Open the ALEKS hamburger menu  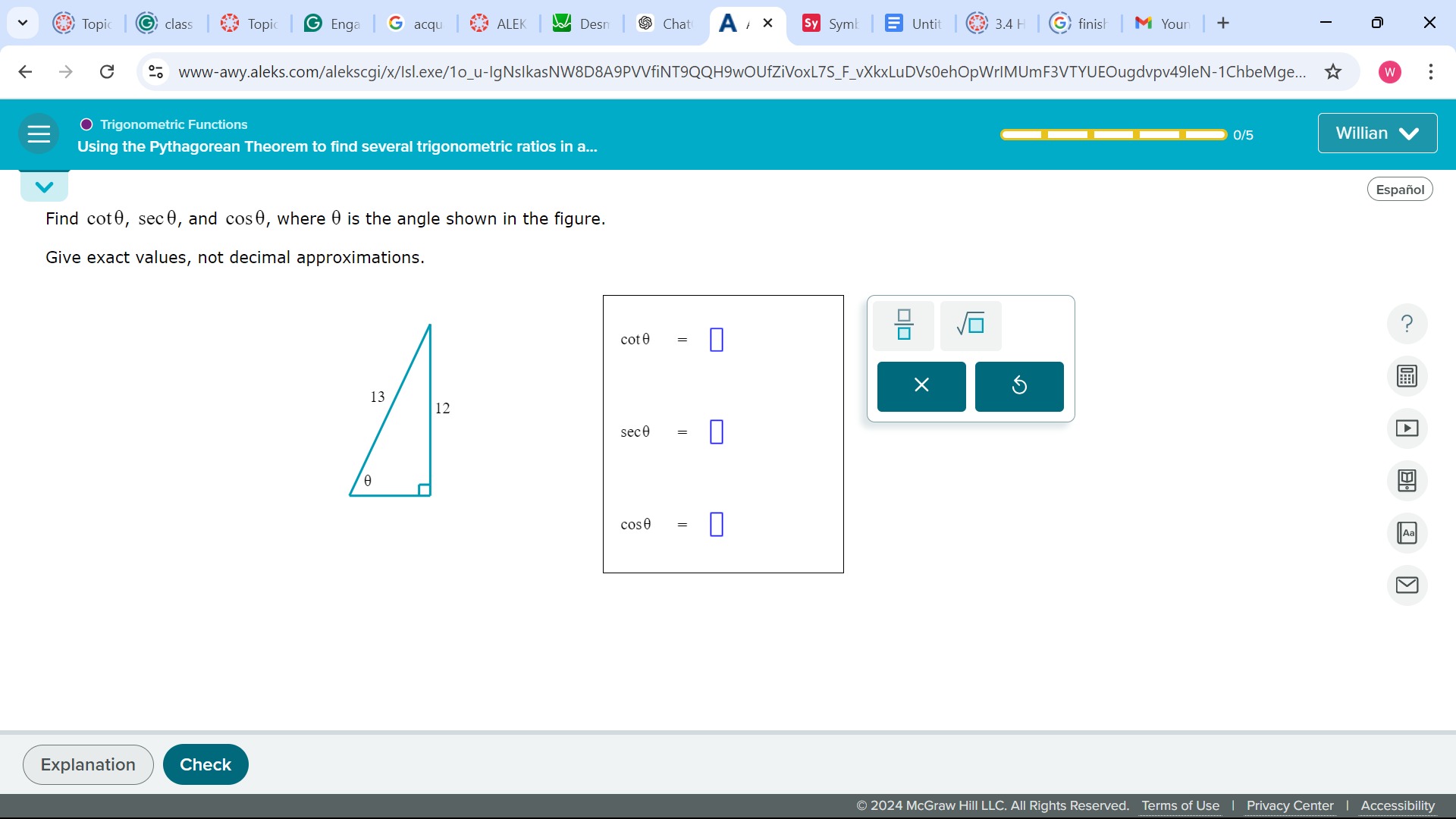pyautogui.click(x=39, y=134)
